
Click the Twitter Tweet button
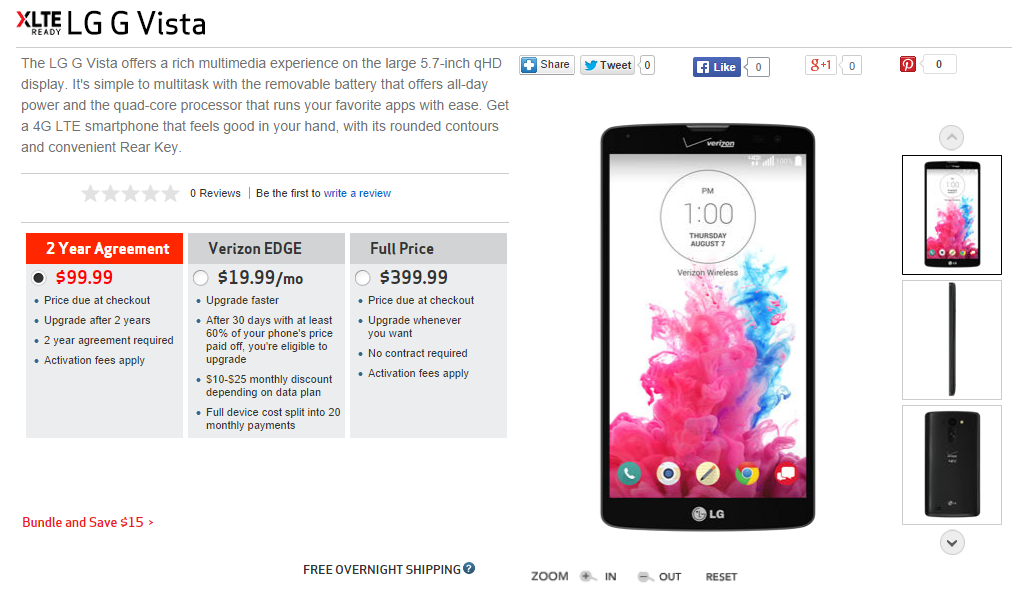click(608, 65)
